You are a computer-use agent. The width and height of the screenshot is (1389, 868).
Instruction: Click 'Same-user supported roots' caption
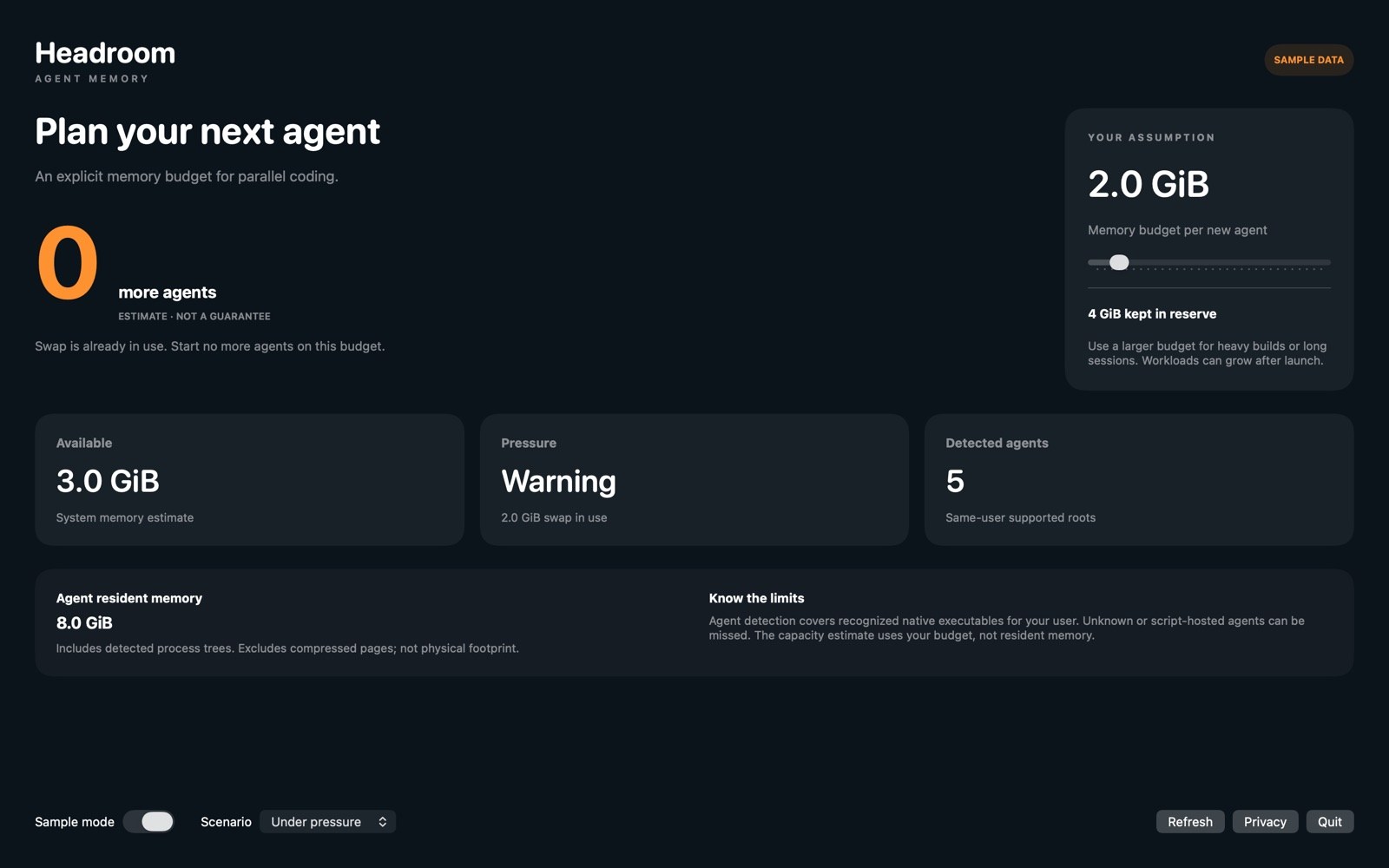1020,517
